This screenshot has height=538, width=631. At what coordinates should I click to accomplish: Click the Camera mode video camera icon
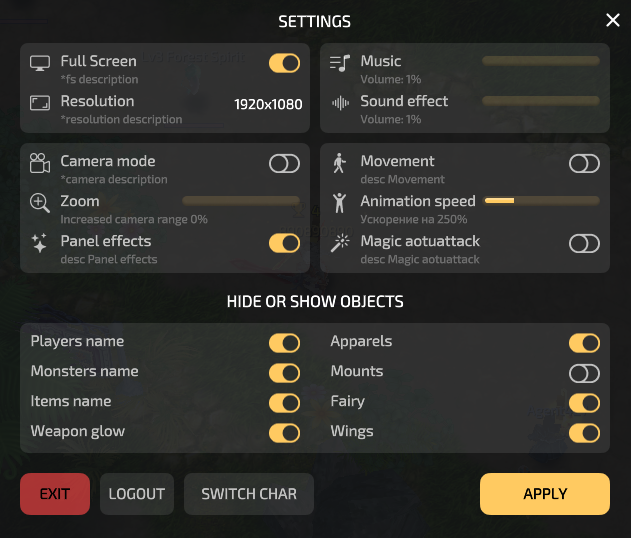40,163
